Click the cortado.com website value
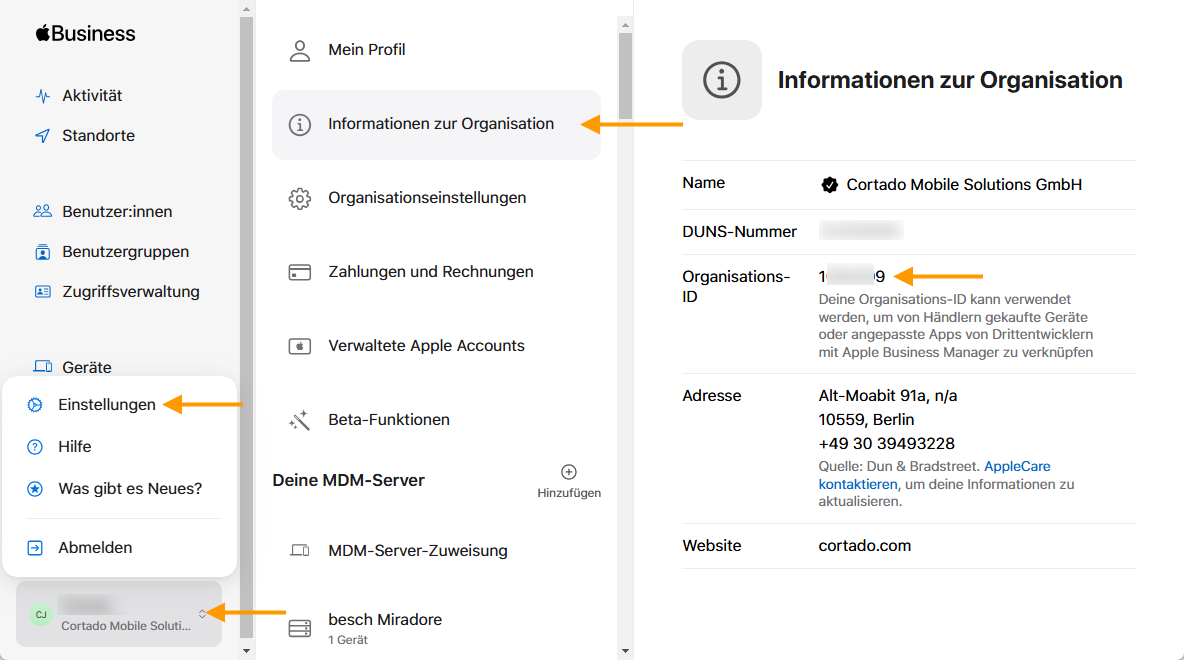 (x=865, y=546)
